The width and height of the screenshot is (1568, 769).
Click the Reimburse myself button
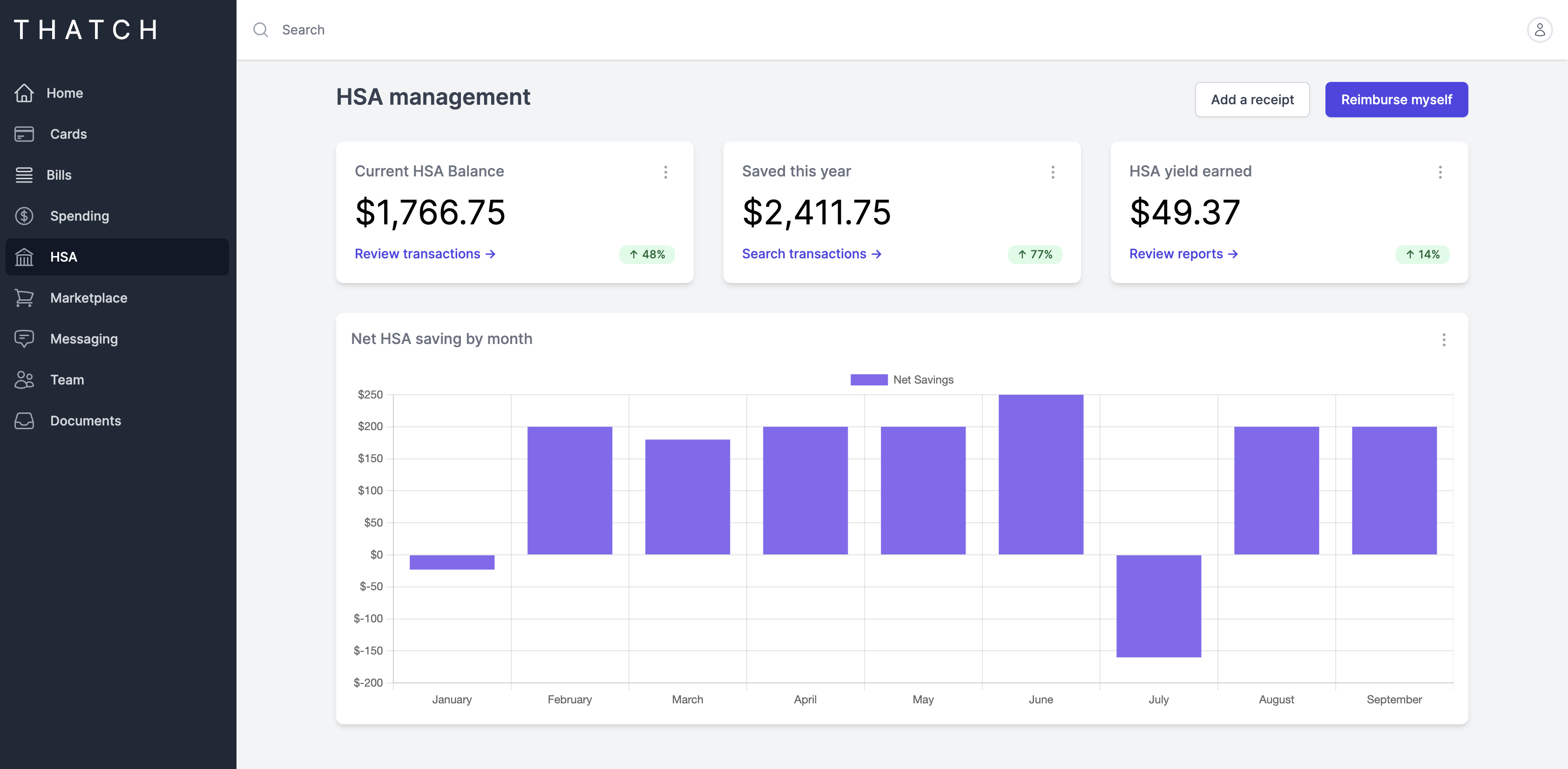[1396, 100]
